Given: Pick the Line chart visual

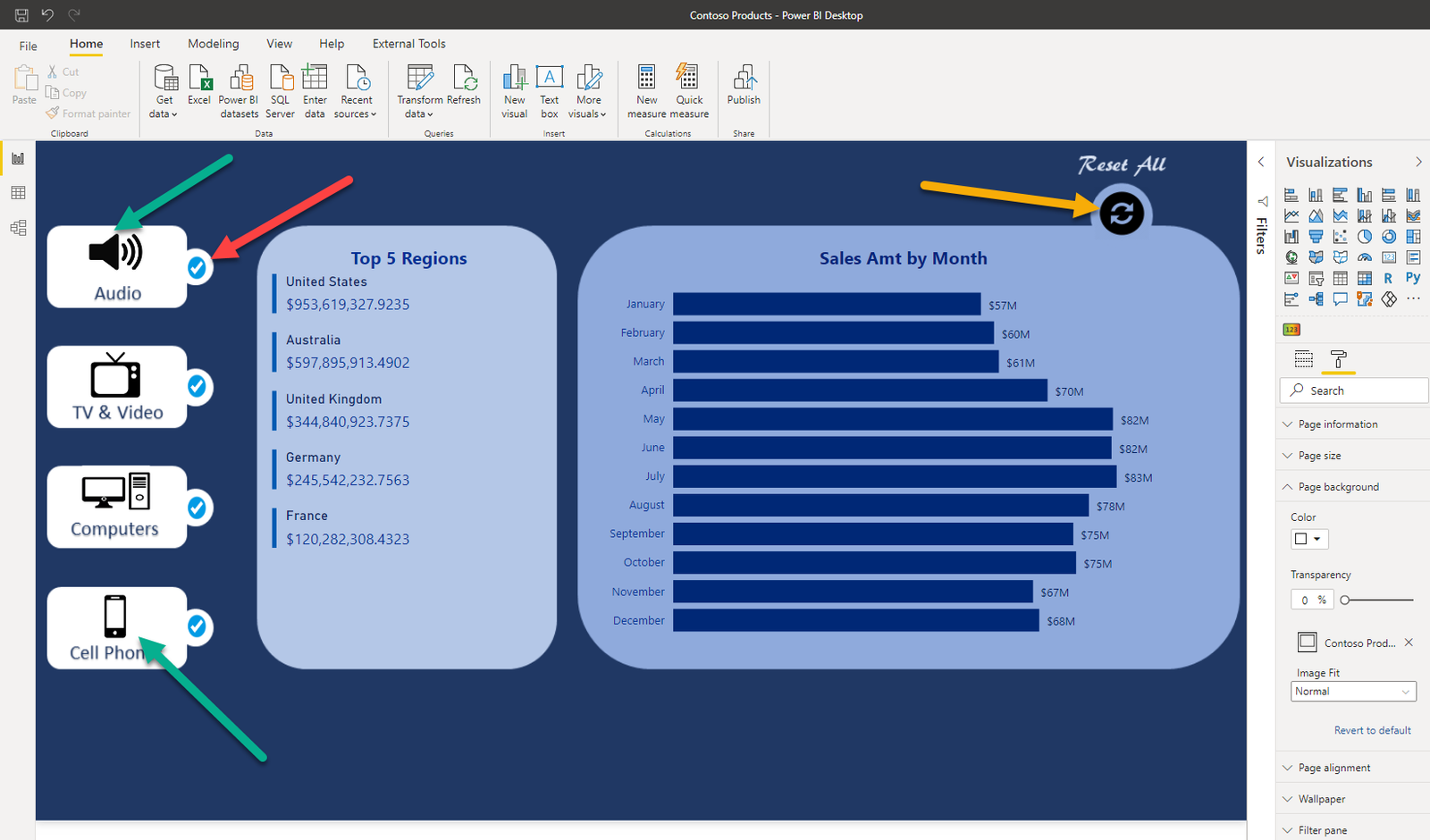Looking at the screenshot, I should point(1291,215).
